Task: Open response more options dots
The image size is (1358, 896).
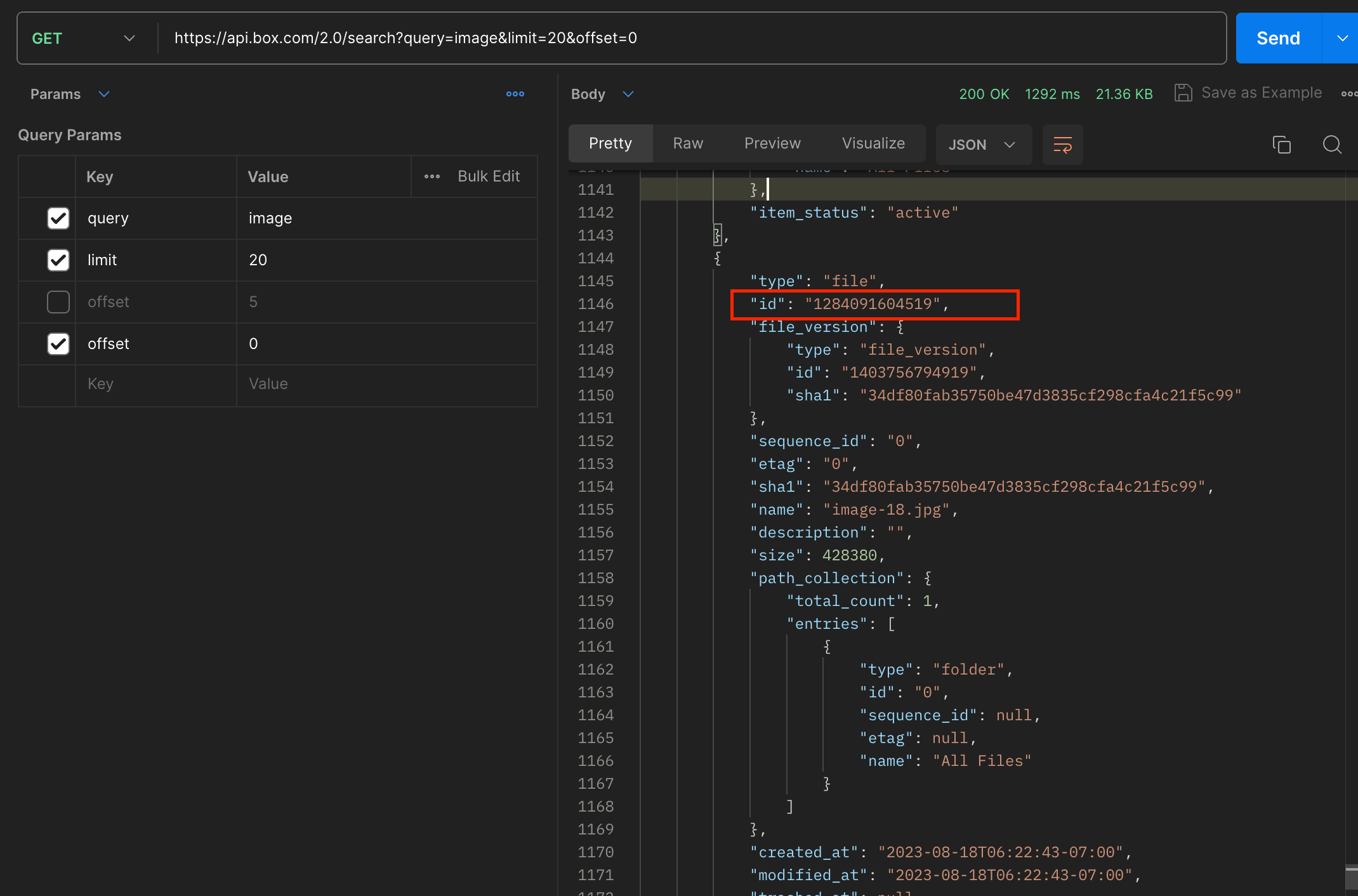Action: pos(1349,94)
